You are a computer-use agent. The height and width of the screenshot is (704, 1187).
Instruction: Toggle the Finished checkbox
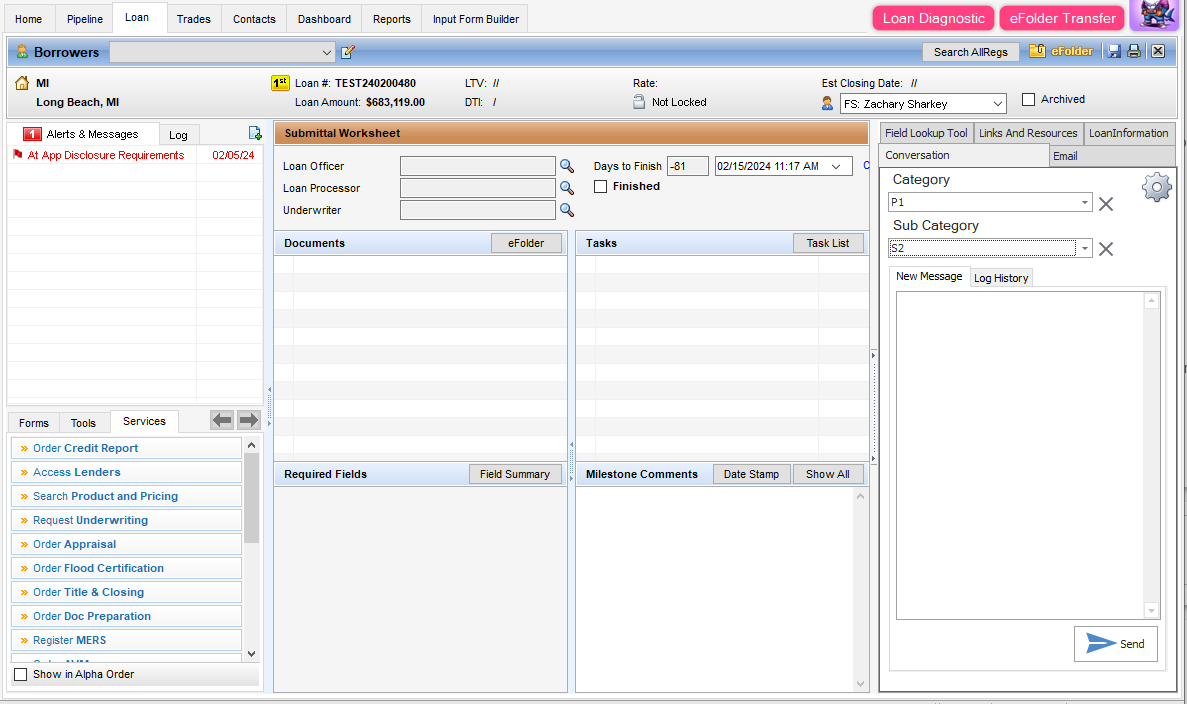pos(601,187)
